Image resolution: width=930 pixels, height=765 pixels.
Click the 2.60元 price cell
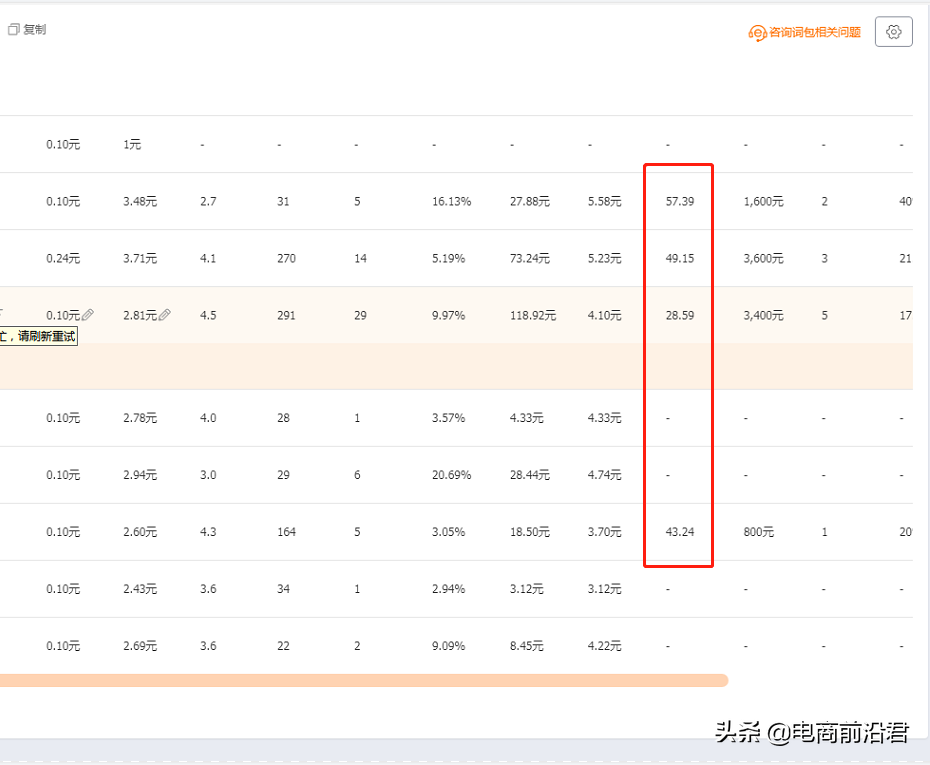pyautogui.click(x=140, y=532)
